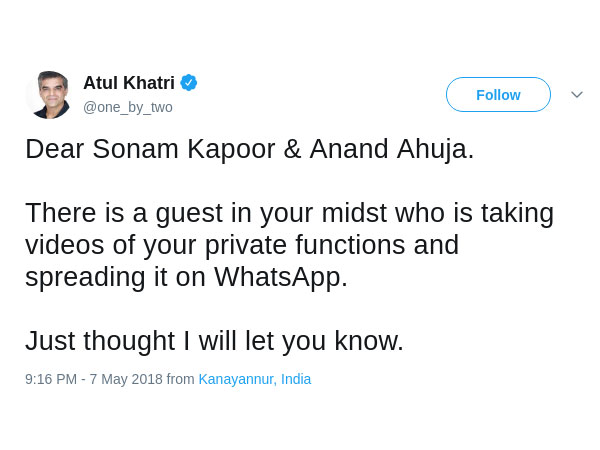Click the blue verified badge icon

point(189,83)
